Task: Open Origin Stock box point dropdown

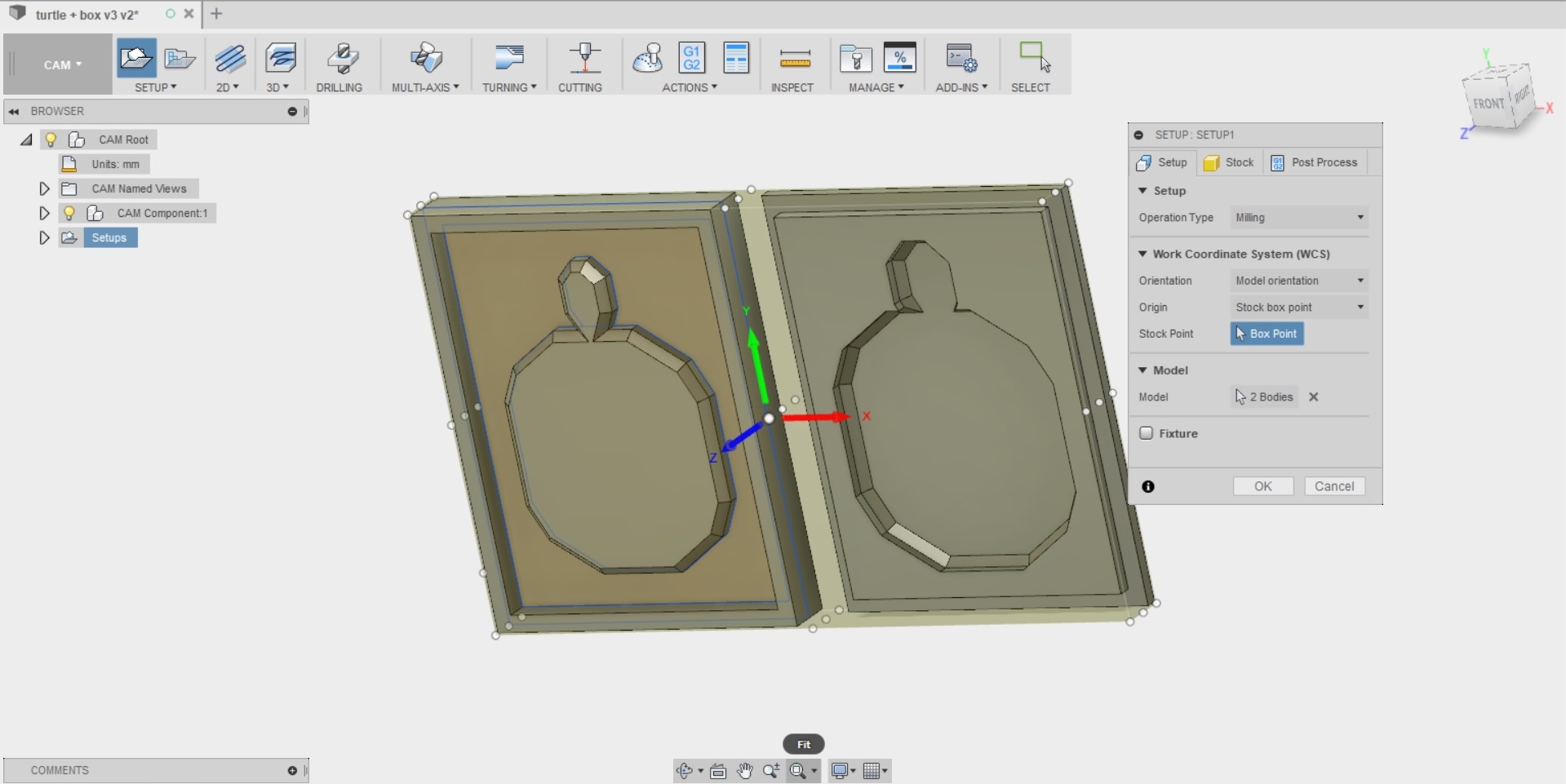Action: pyautogui.click(x=1299, y=308)
